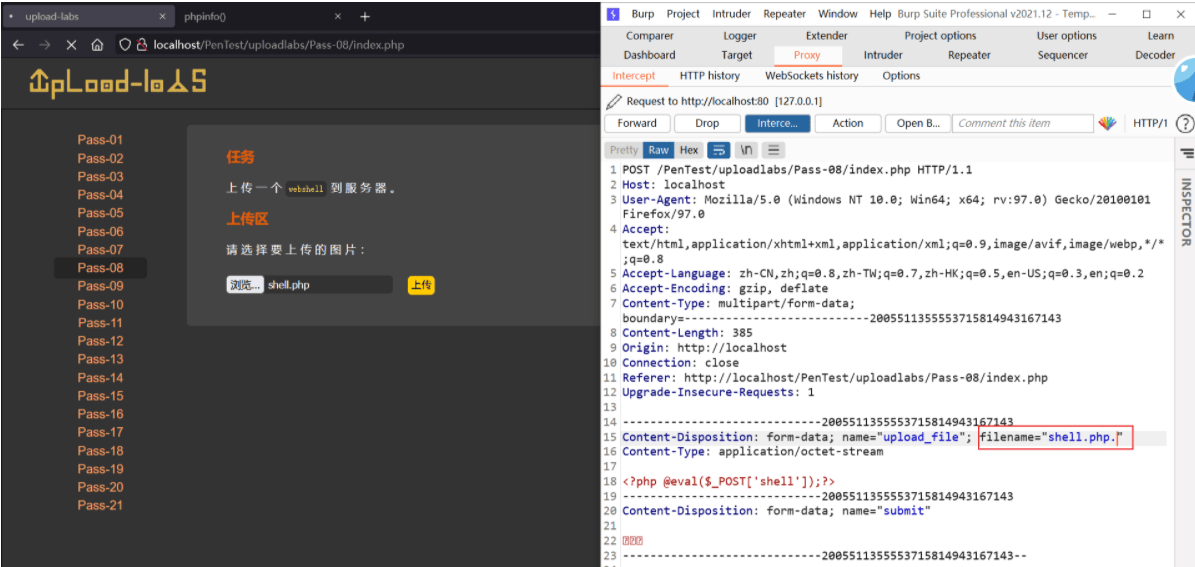The image size is (1195, 567).
Task: Open the Intruder menu in menu bar
Action: [x=732, y=14]
